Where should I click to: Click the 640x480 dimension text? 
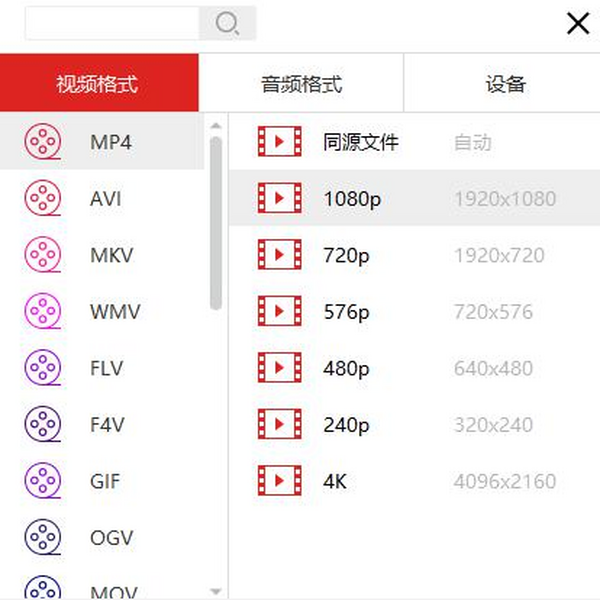493,368
